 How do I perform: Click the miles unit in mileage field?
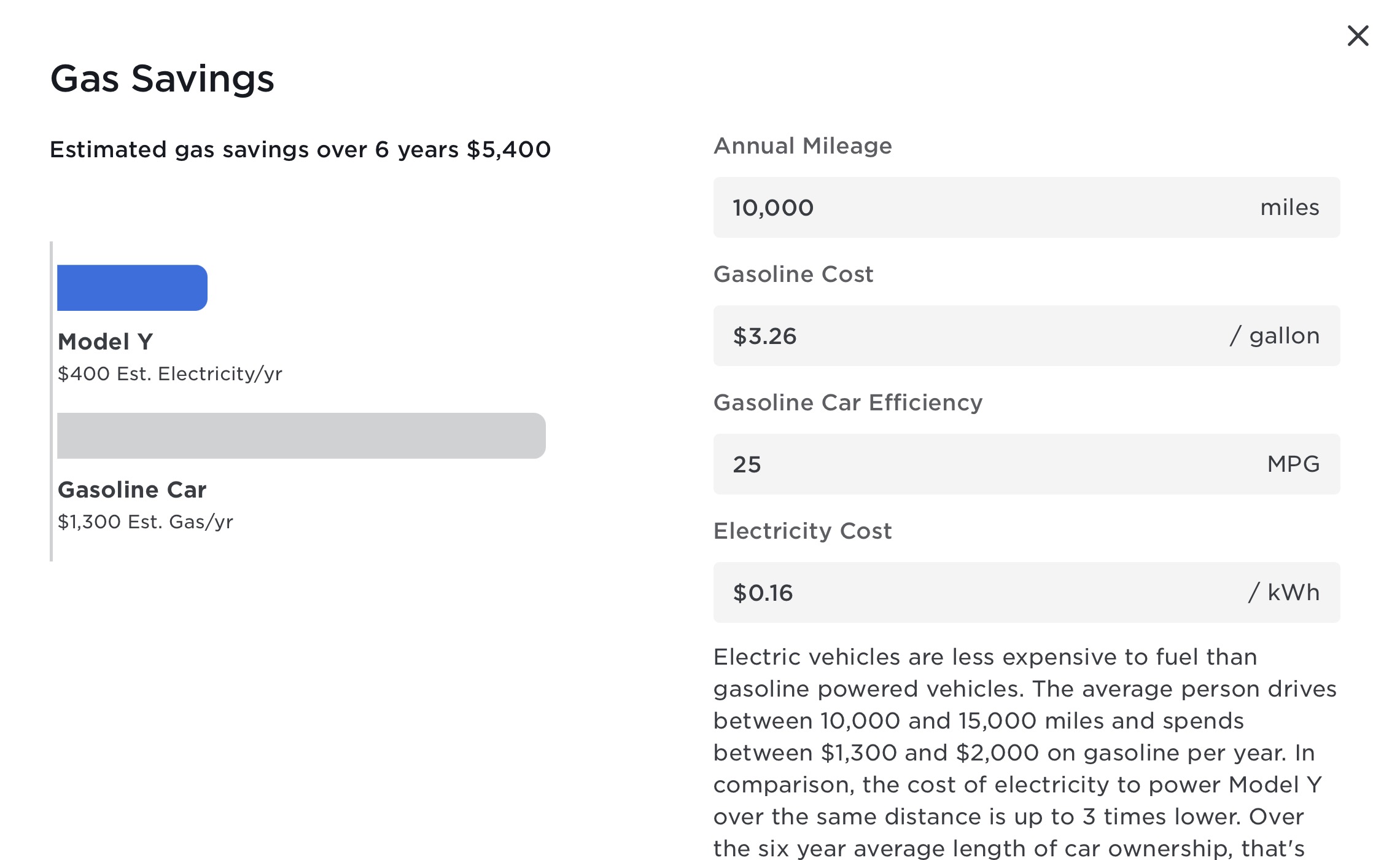1289,208
